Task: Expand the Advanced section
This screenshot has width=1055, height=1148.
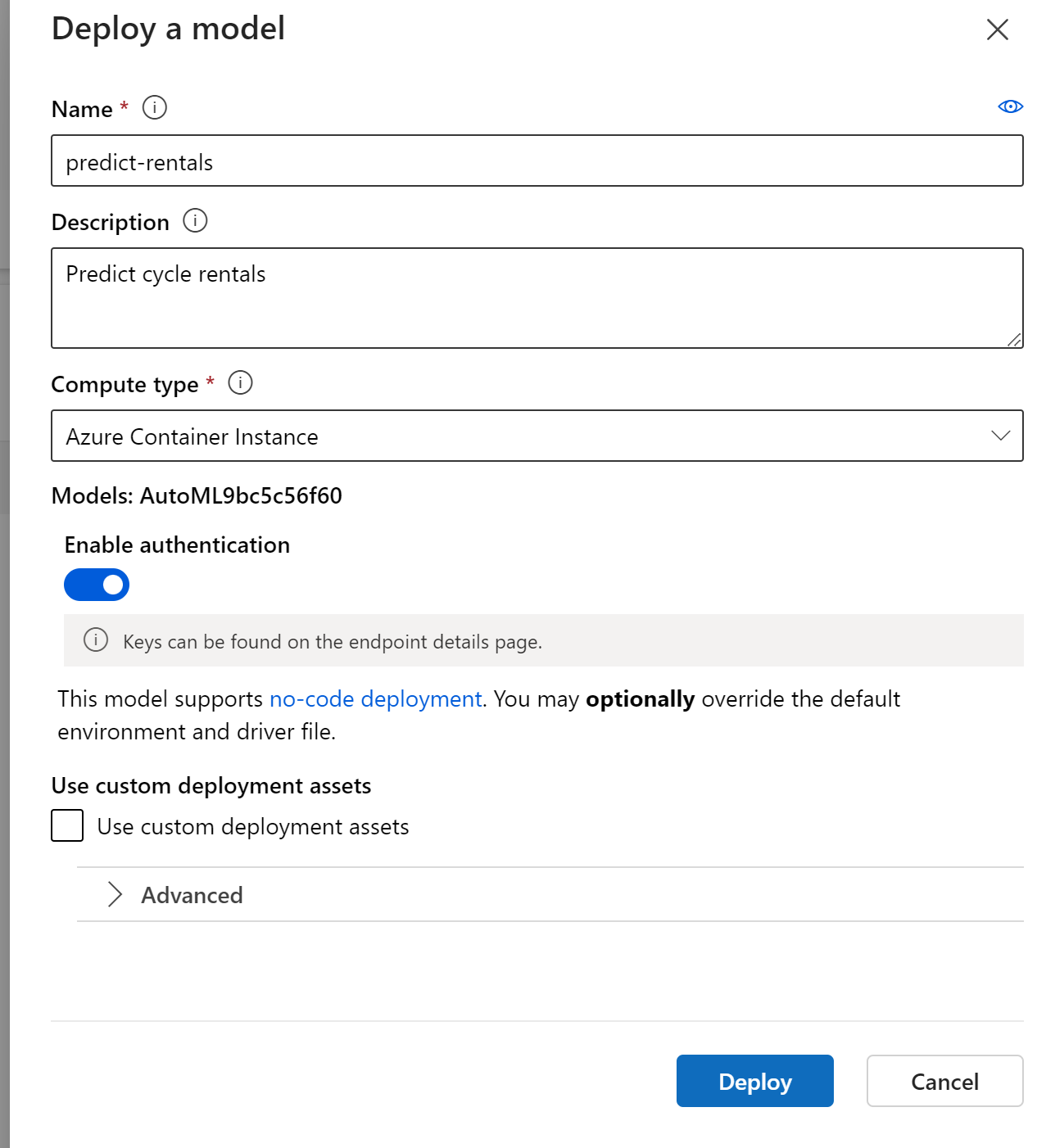Action: click(191, 895)
